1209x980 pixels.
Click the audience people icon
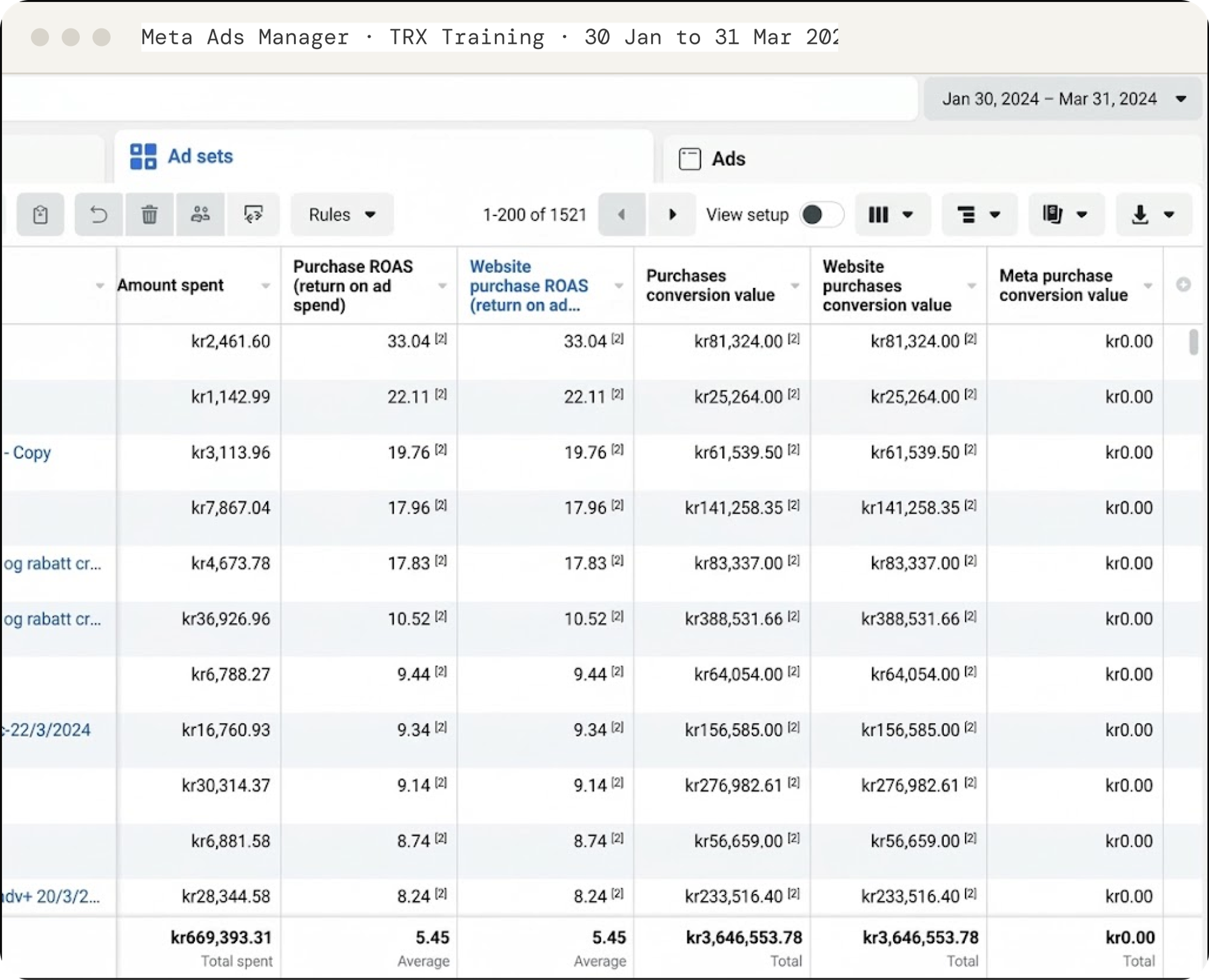(x=201, y=215)
